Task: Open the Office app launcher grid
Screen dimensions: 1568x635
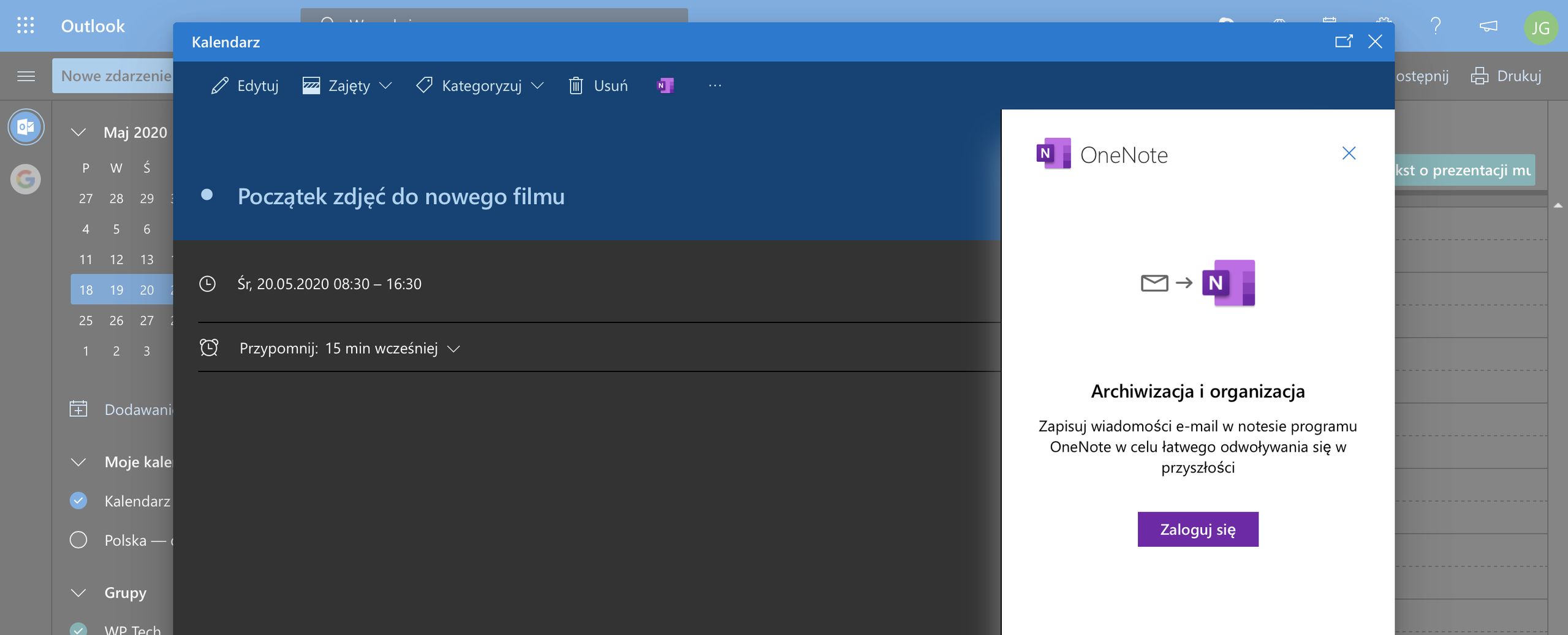Action: [25, 26]
